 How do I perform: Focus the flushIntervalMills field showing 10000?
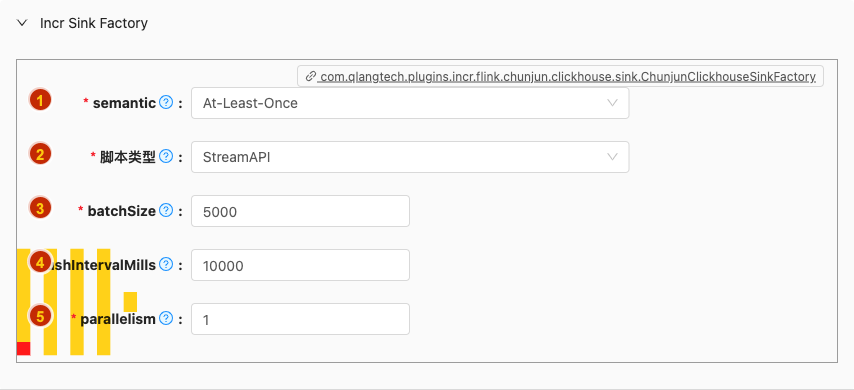coord(300,265)
